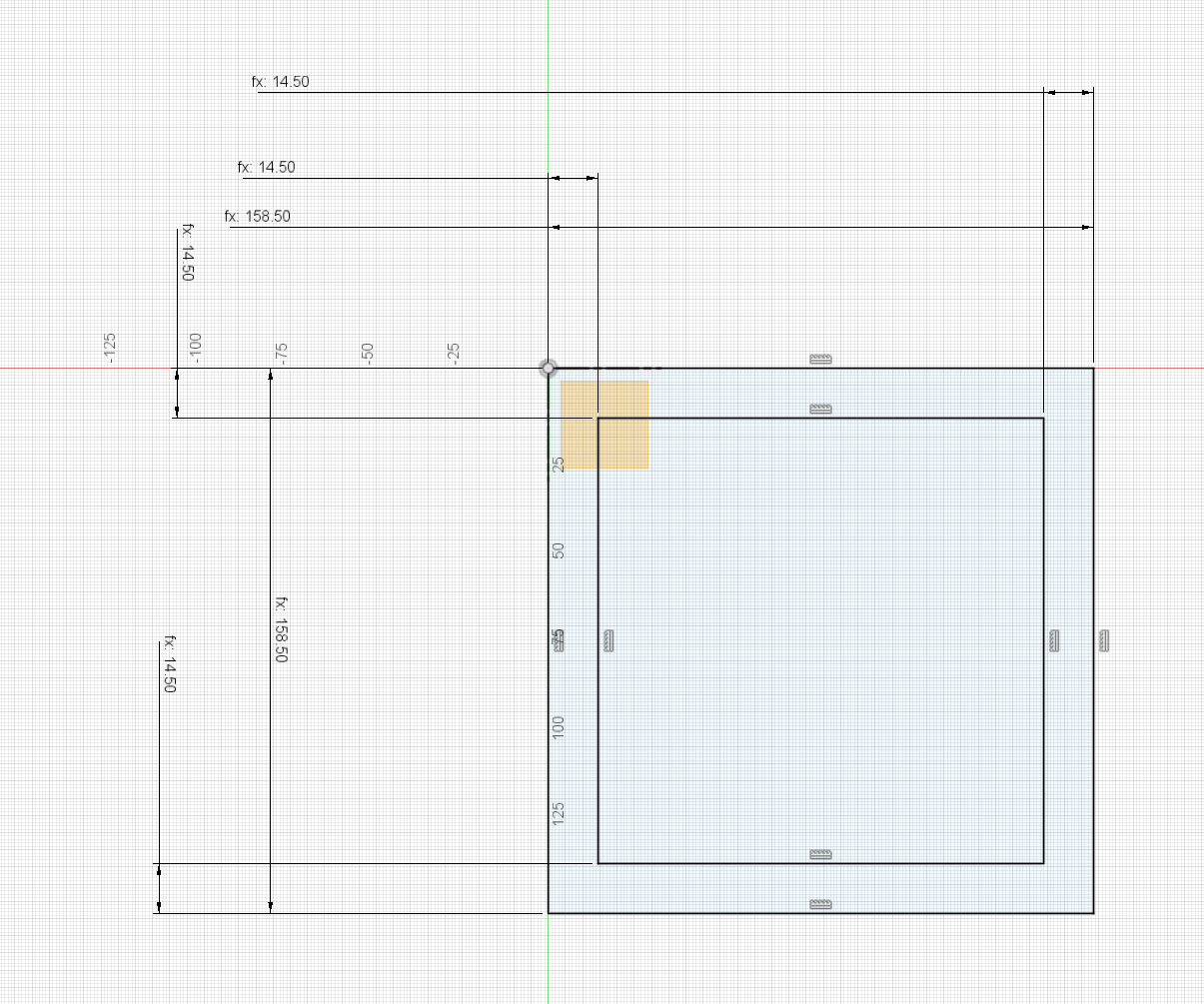The width and height of the screenshot is (1204, 1004).
Task: Select vertical constraint icon on inner right edge
Action: coord(1054,641)
